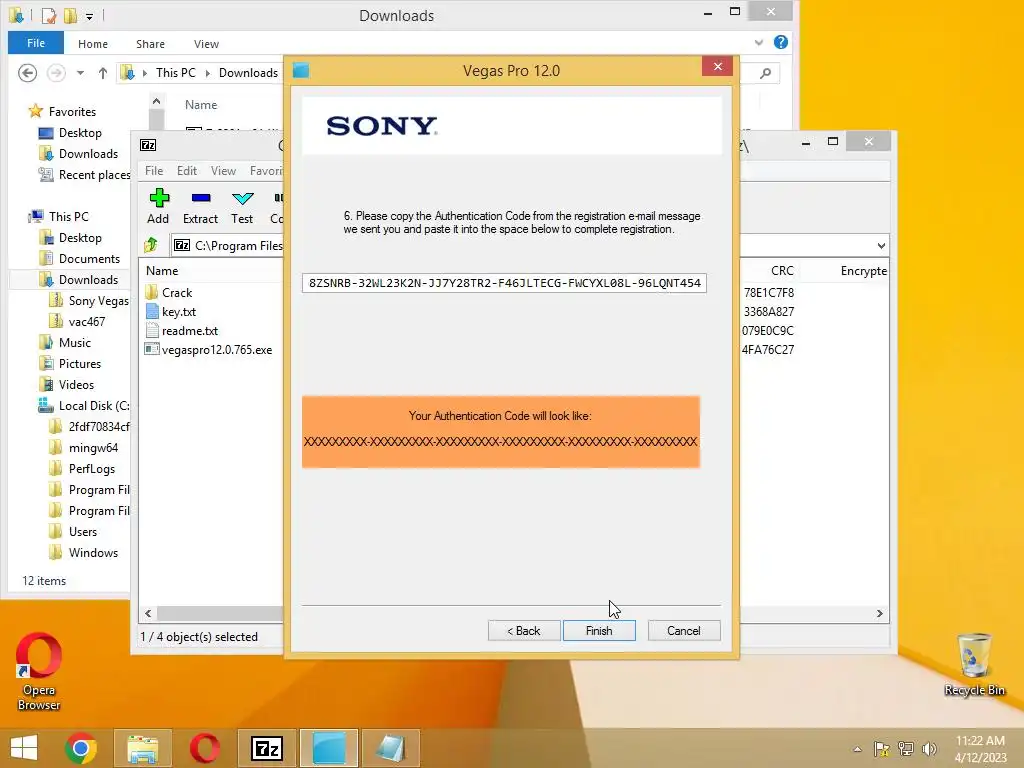Open the recent locations dropdown in Explorer
Image resolution: width=1024 pixels, height=768 pixels.
coord(80,72)
